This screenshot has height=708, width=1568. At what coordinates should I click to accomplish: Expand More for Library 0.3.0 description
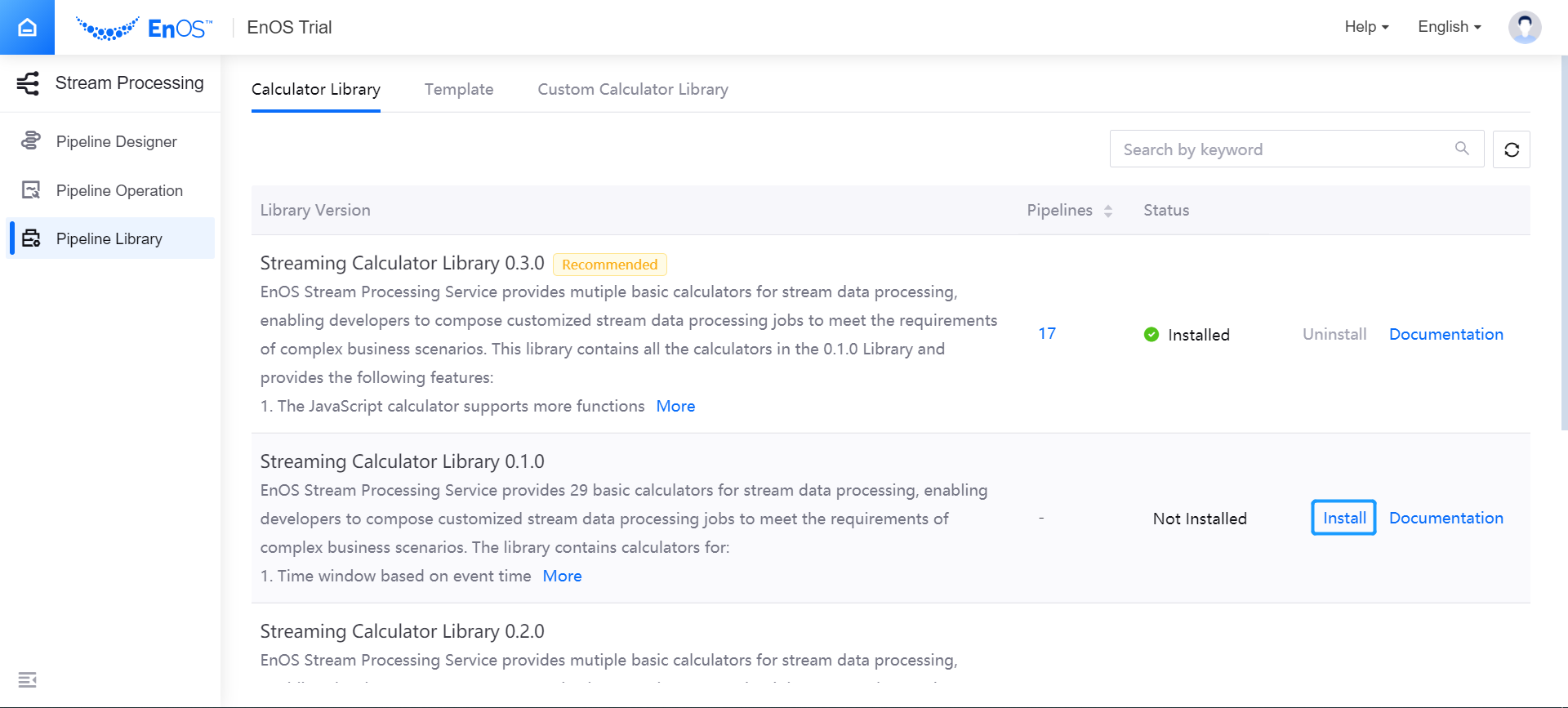(x=675, y=406)
